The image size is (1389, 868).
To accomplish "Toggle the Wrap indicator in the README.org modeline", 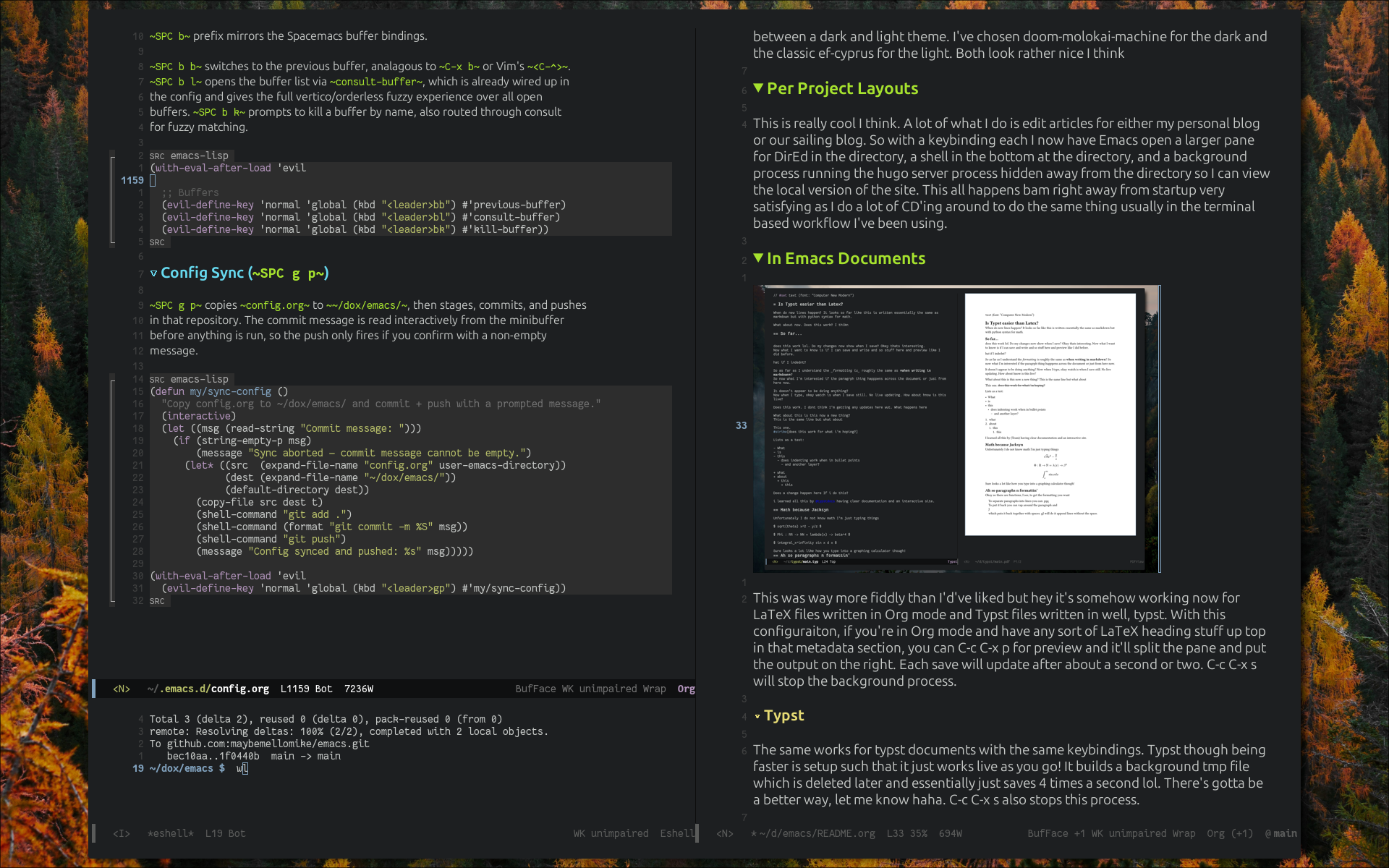I will coord(1185,833).
